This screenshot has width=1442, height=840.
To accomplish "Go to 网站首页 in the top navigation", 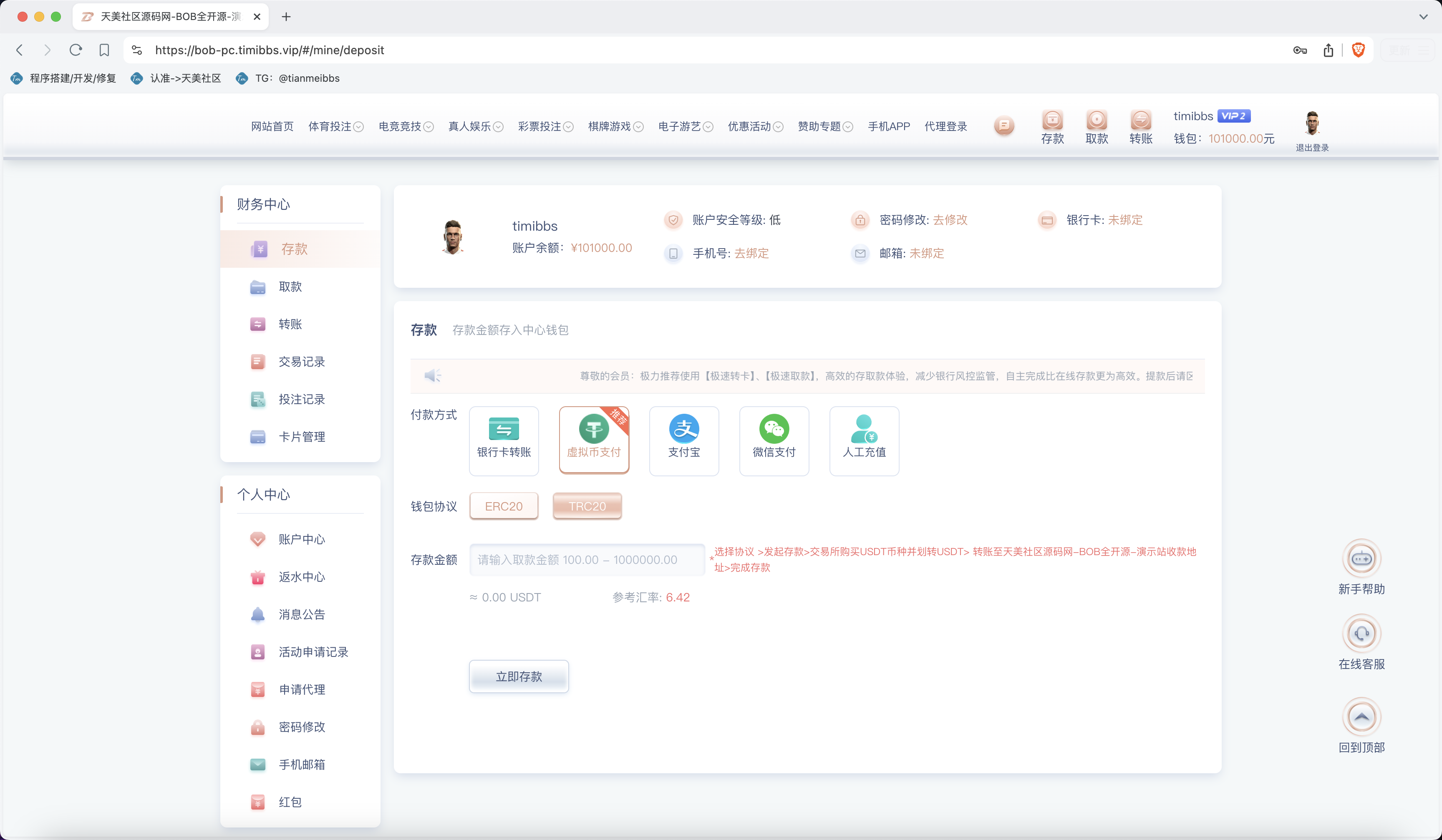I will coord(272,126).
